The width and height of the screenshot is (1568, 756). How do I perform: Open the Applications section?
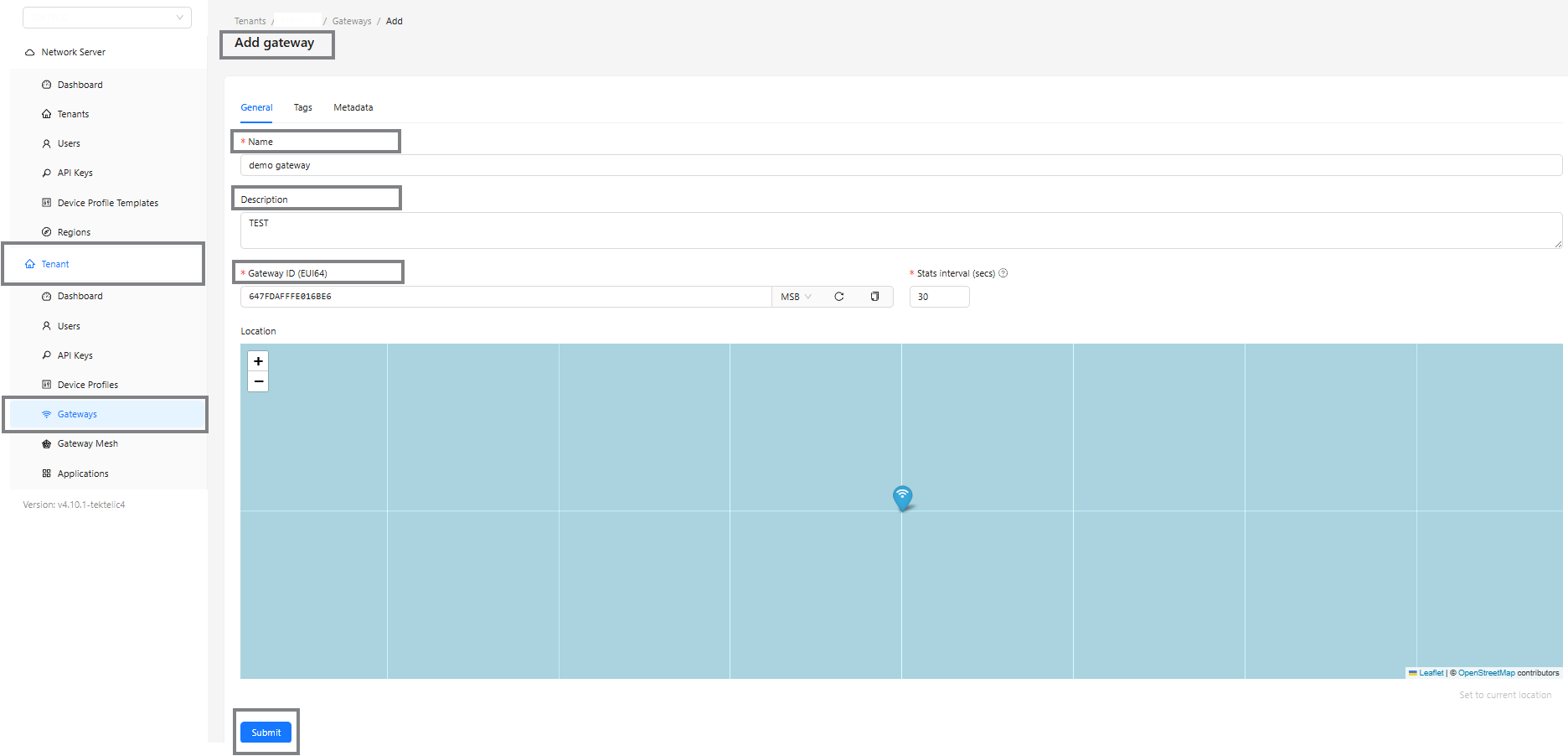point(84,473)
